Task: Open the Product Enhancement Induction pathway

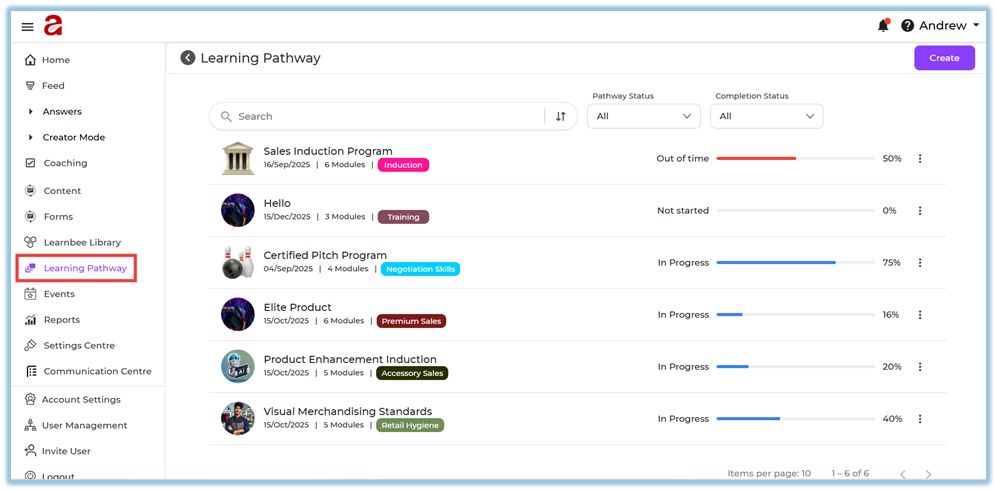Action: tap(349, 359)
